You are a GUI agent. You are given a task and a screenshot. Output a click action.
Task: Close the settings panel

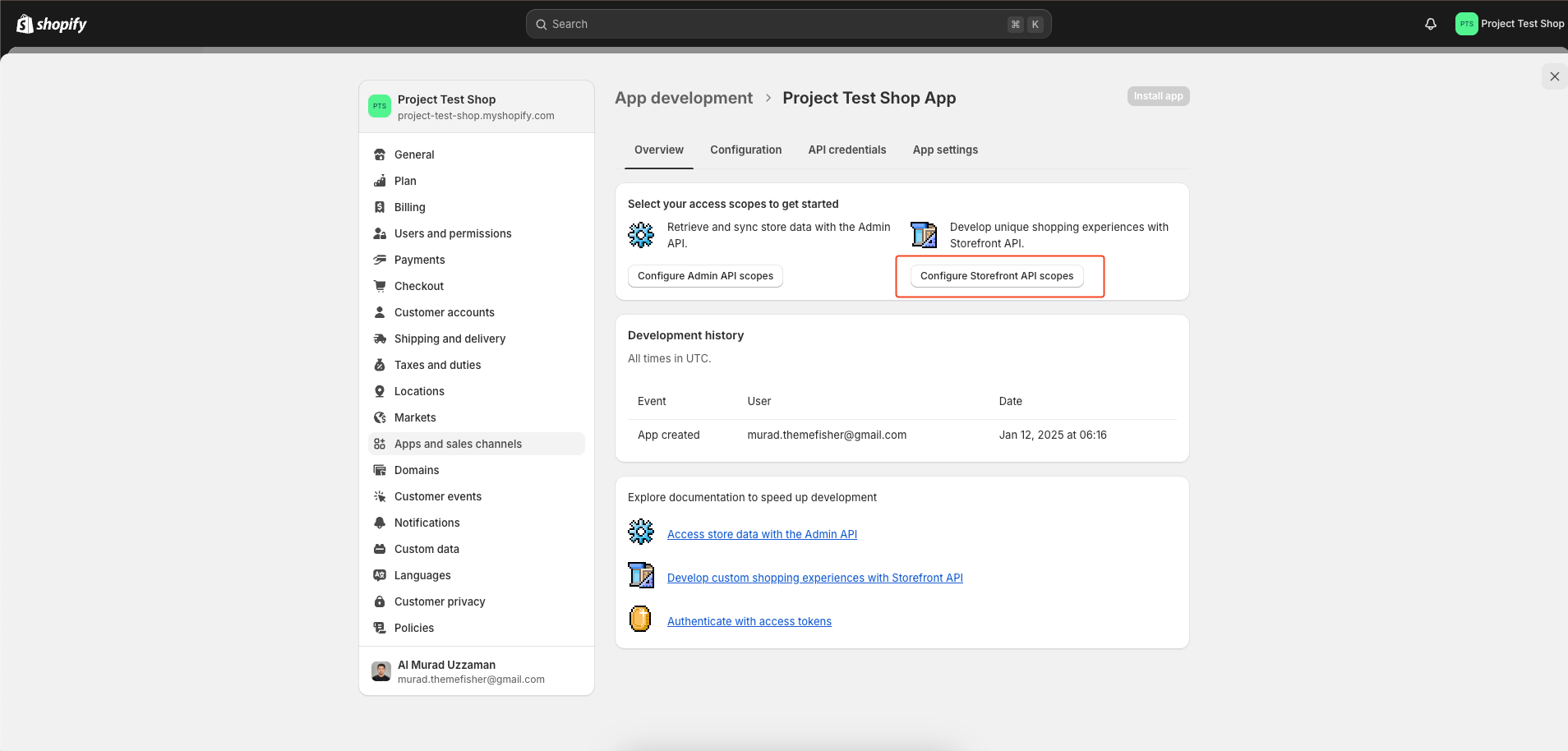[1554, 76]
